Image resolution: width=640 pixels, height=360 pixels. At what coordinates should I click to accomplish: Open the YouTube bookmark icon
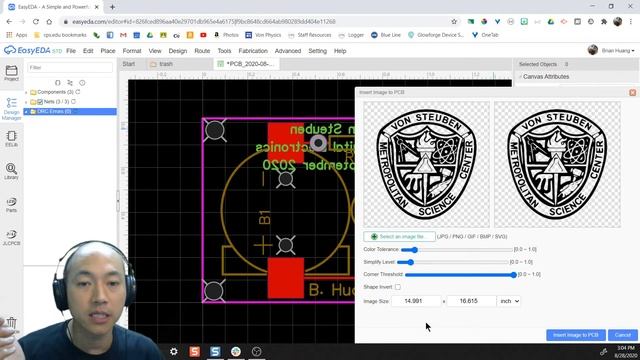coord(203,35)
